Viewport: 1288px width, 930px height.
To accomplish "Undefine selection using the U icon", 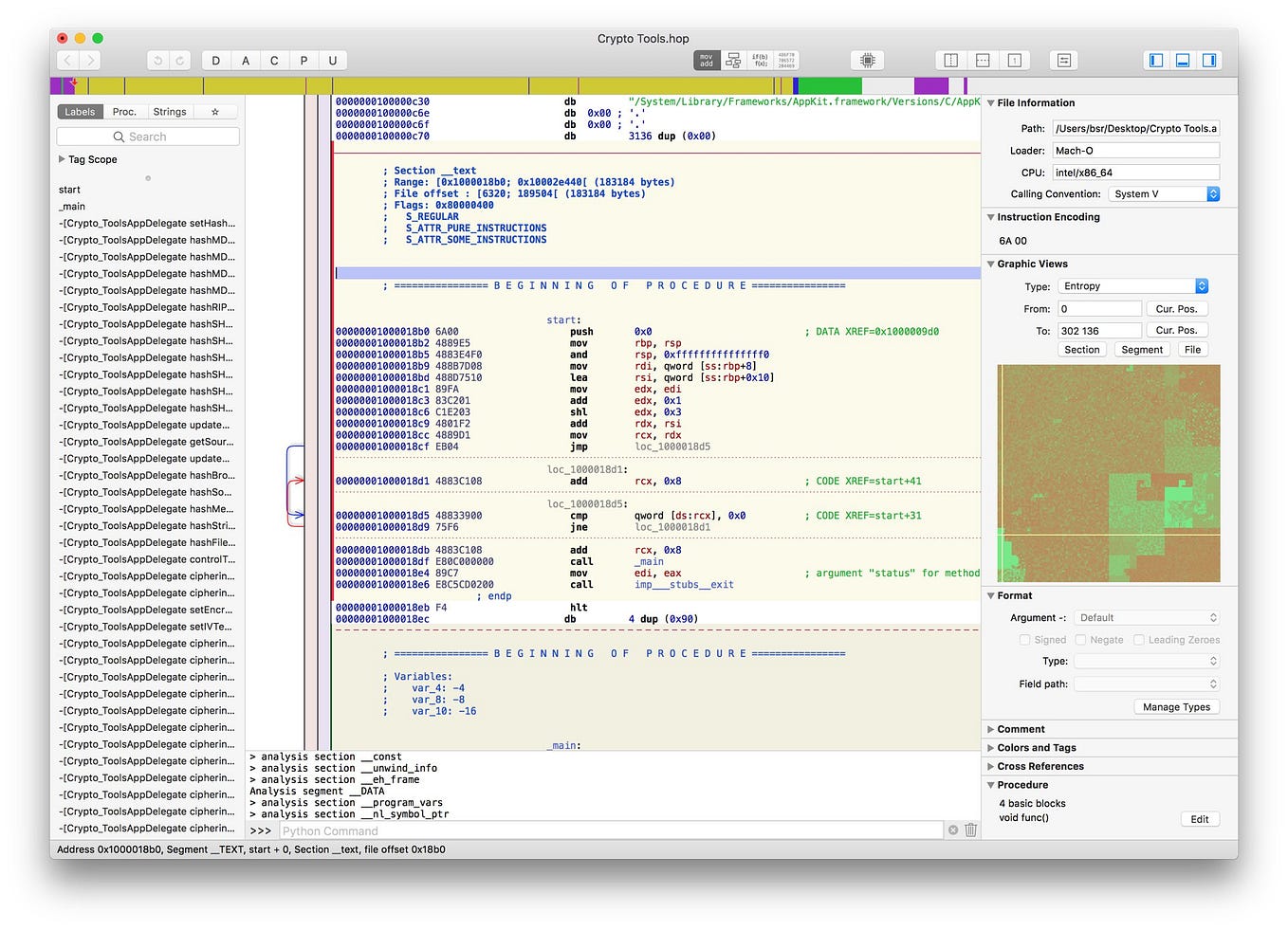I will (x=333, y=60).
